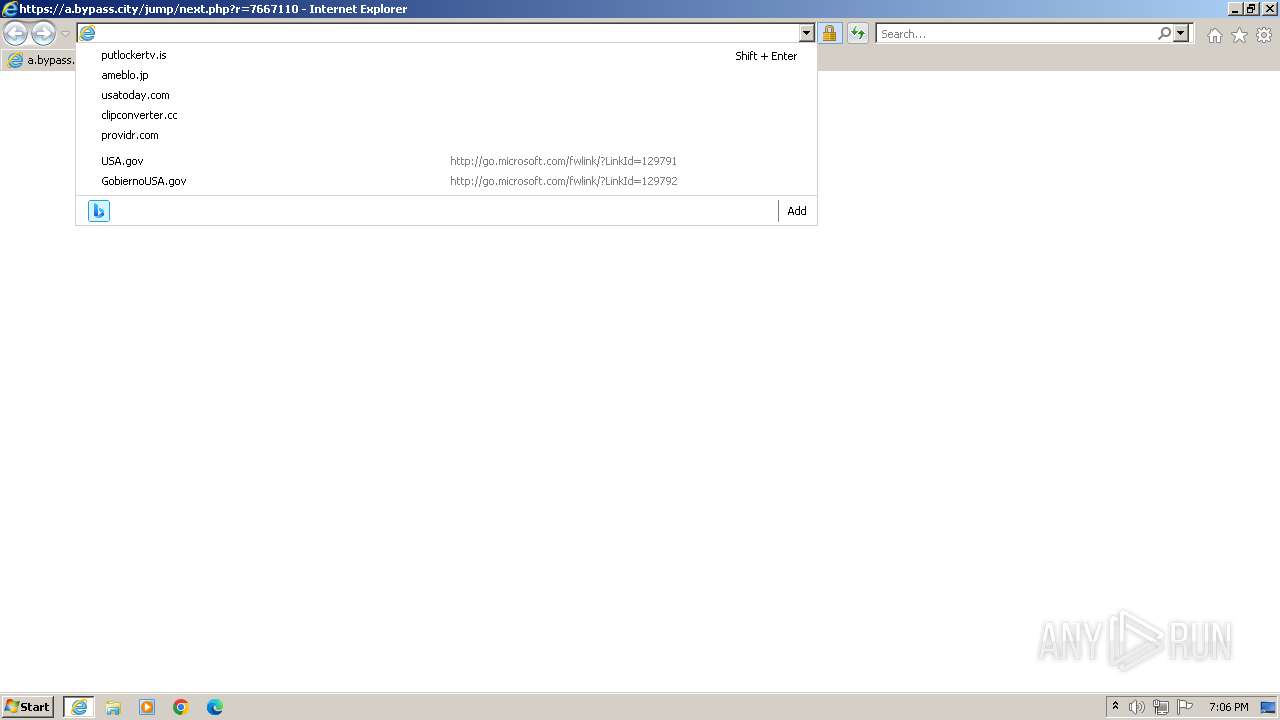Select the a.bypass tab

point(40,60)
